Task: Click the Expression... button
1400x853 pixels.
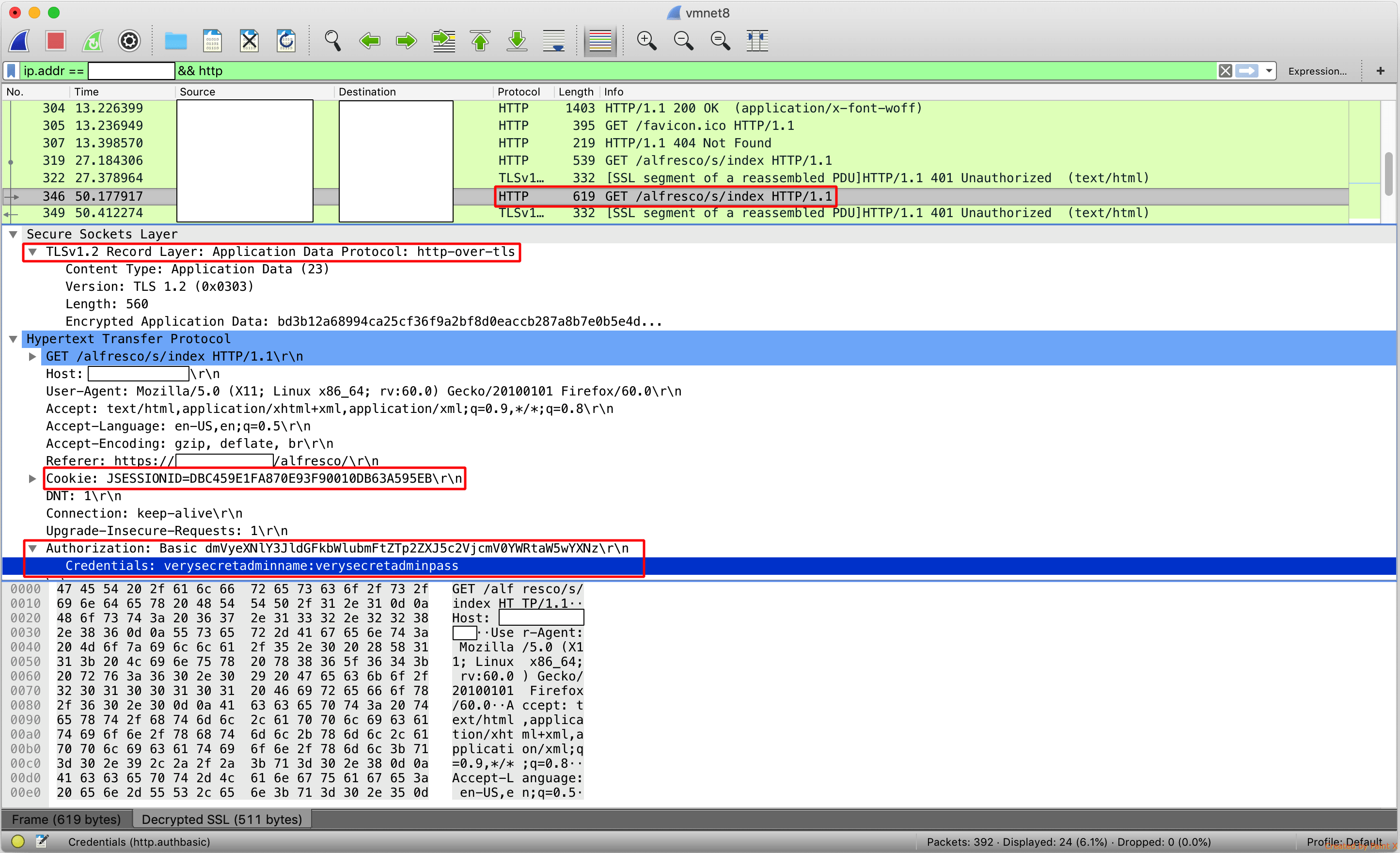Action: pyautogui.click(x=1317, y=71)
